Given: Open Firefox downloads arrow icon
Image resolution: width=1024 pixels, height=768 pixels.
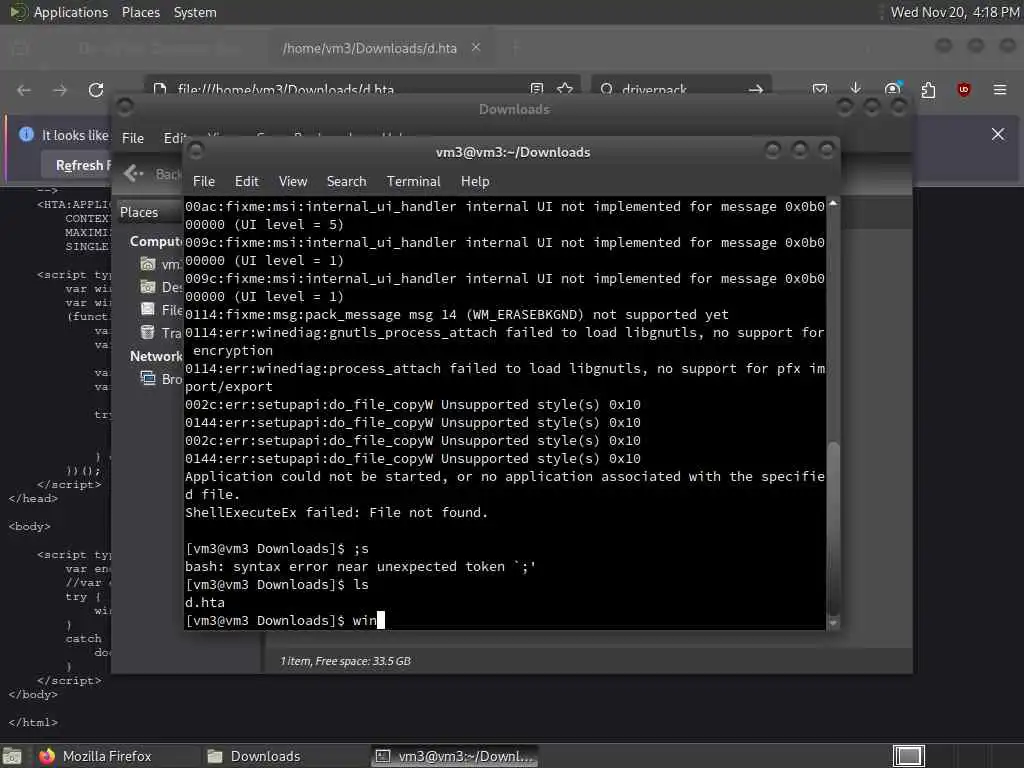Looking at the screenshot, I should click(856, 88).
